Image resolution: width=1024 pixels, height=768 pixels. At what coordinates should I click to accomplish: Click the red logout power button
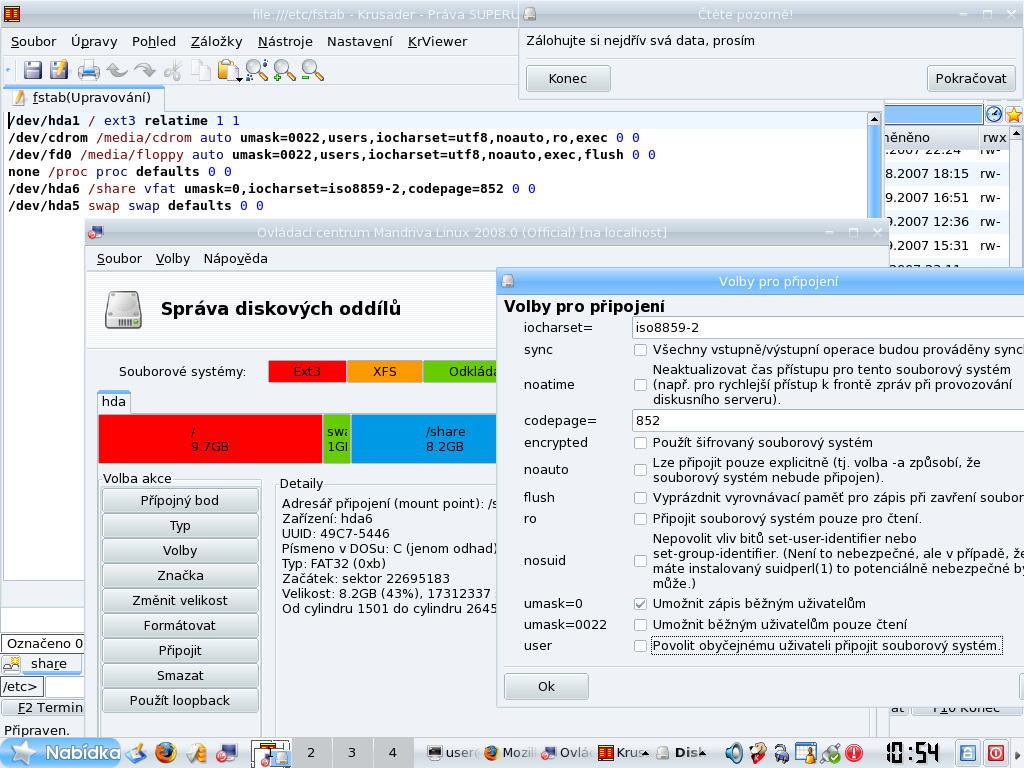point(996,753)
